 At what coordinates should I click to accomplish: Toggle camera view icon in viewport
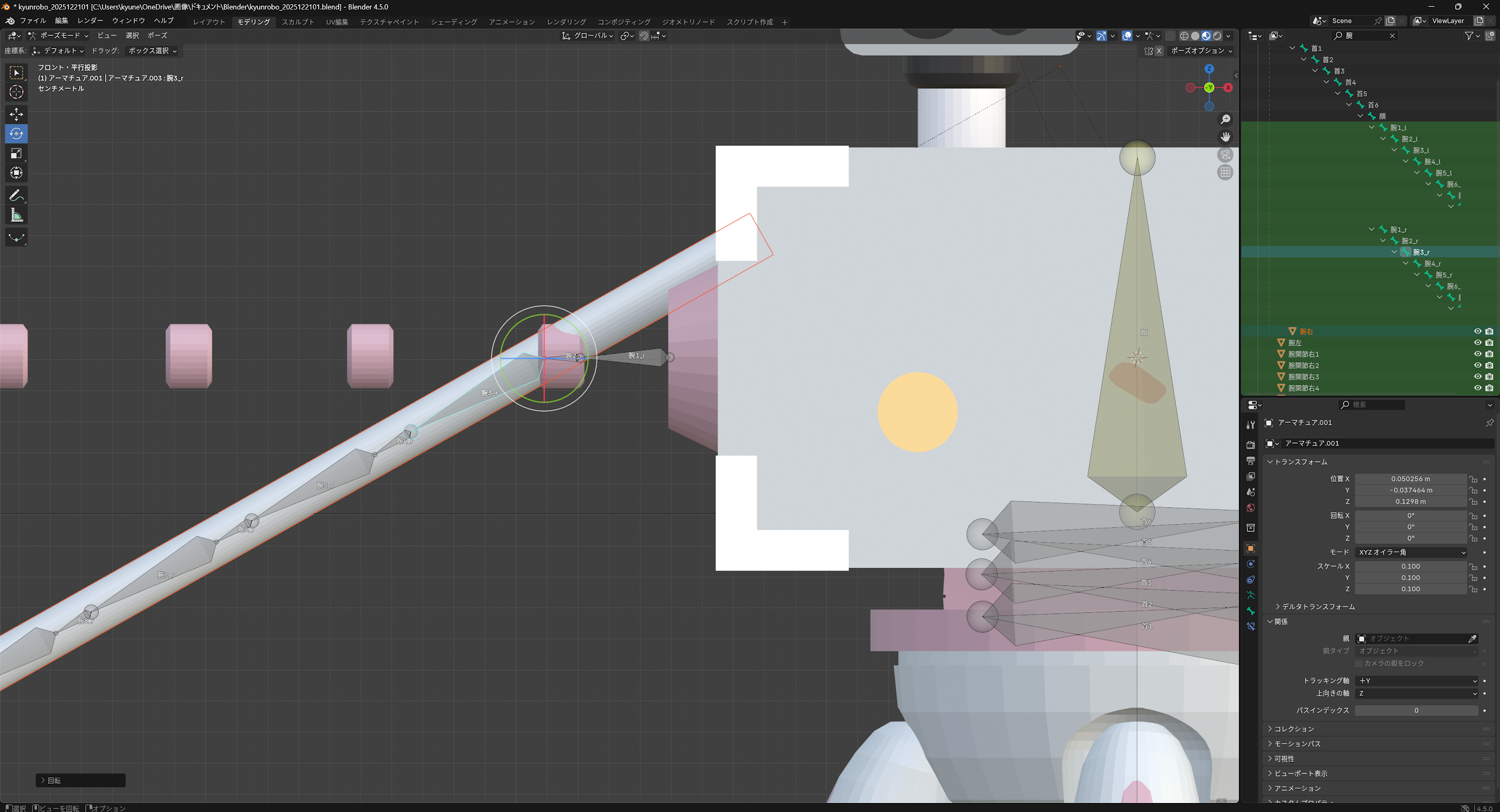[1225, 155]
